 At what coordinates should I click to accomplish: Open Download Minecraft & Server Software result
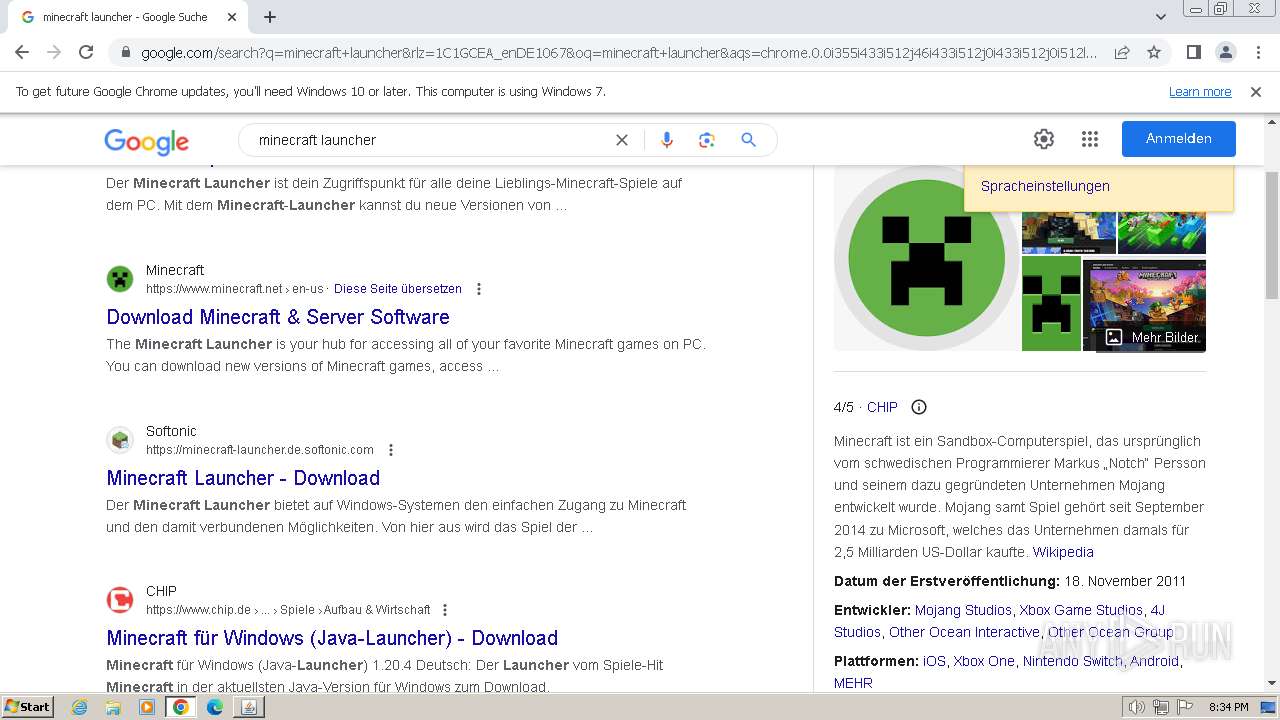(278, 317)
